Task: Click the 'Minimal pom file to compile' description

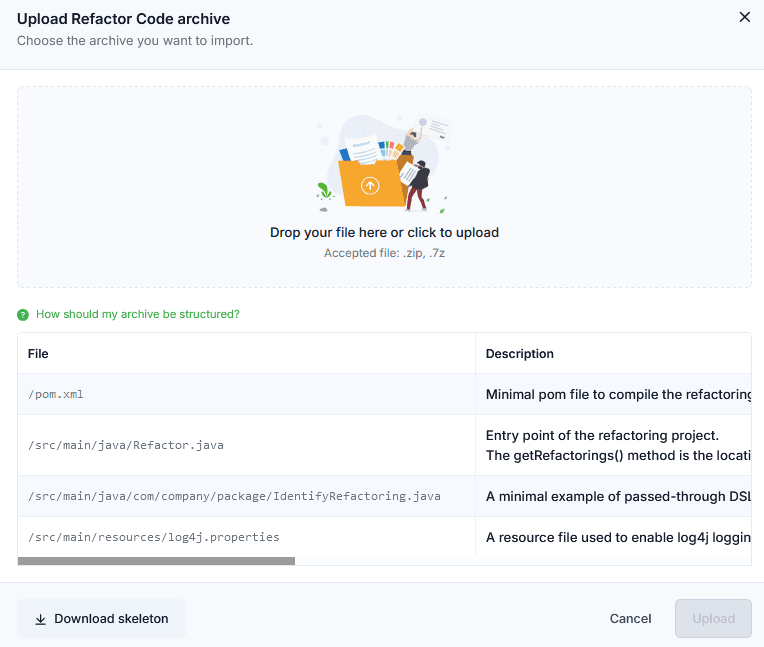Action: click(618, 394)
